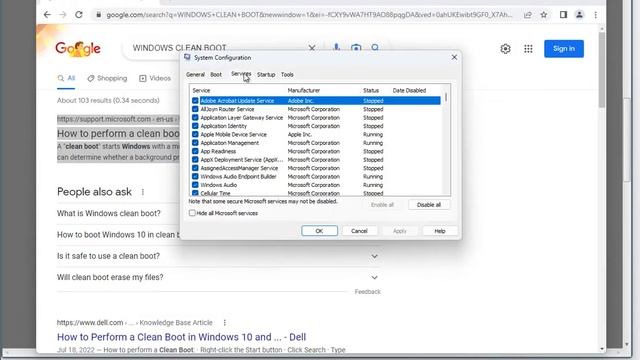
Task: Uncheck Adobe Acrobat Update Service
Action: tap(195, 101)
